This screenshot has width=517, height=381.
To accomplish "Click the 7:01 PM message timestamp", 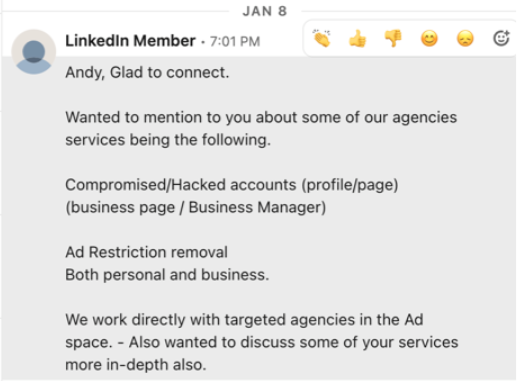I will click(x=235, y=42).
